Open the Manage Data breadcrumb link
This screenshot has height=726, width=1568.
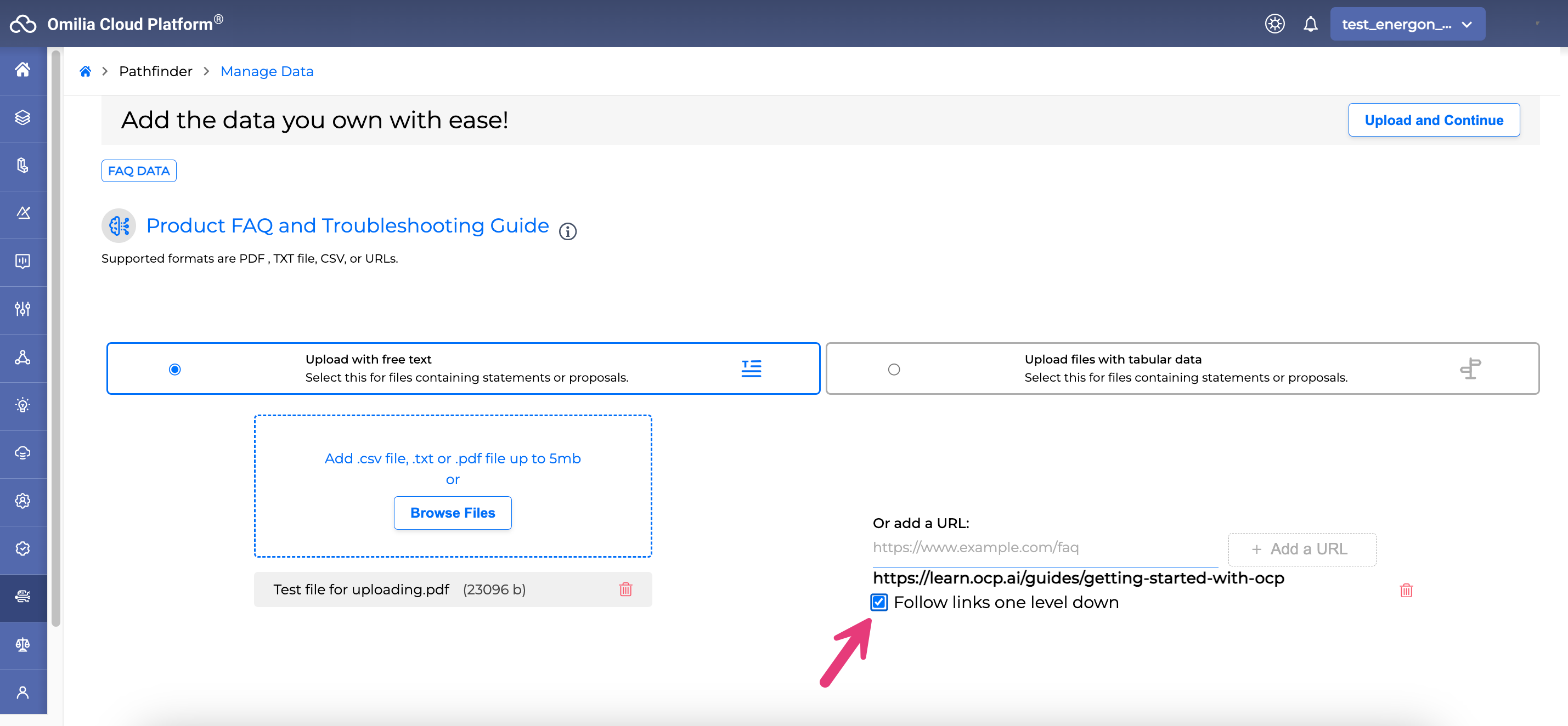coord(267,71)
